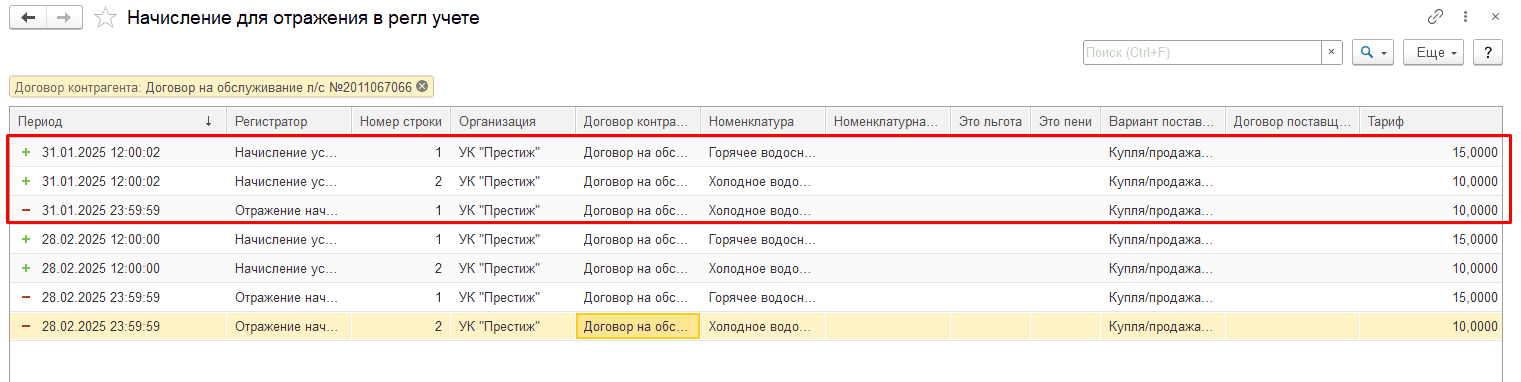Image resolution: width=1521 pixels, height=382 pixels.
Task: Click plus icon of first 28.02.2025 12:00:00 row
Action: 26,240
